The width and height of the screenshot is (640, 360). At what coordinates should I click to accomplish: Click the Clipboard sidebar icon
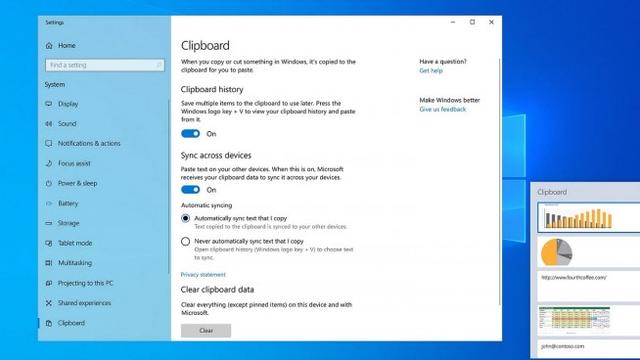coord(49,323)
